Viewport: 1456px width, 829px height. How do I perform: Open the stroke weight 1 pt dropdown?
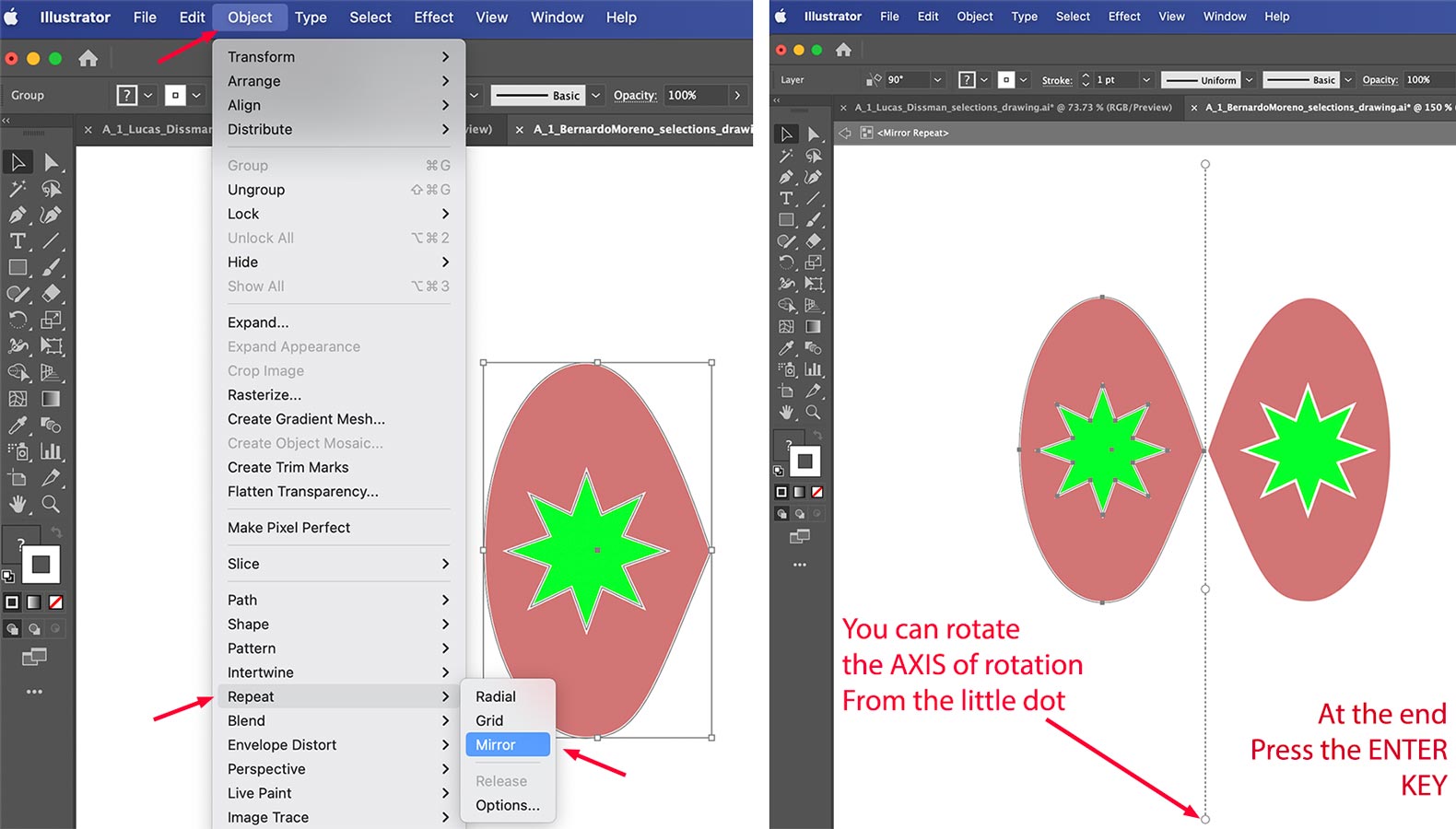pyautogui.click(x=1146, y=80)
